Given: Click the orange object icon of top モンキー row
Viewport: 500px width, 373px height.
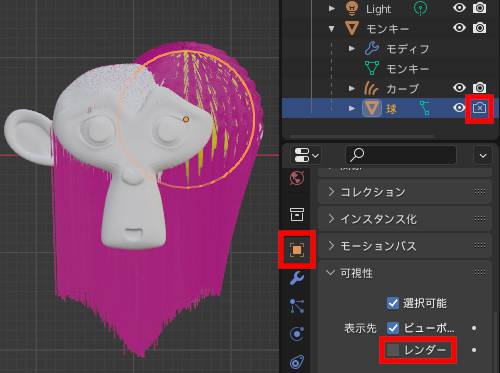Looking at the screenshot, I should 352,28.
